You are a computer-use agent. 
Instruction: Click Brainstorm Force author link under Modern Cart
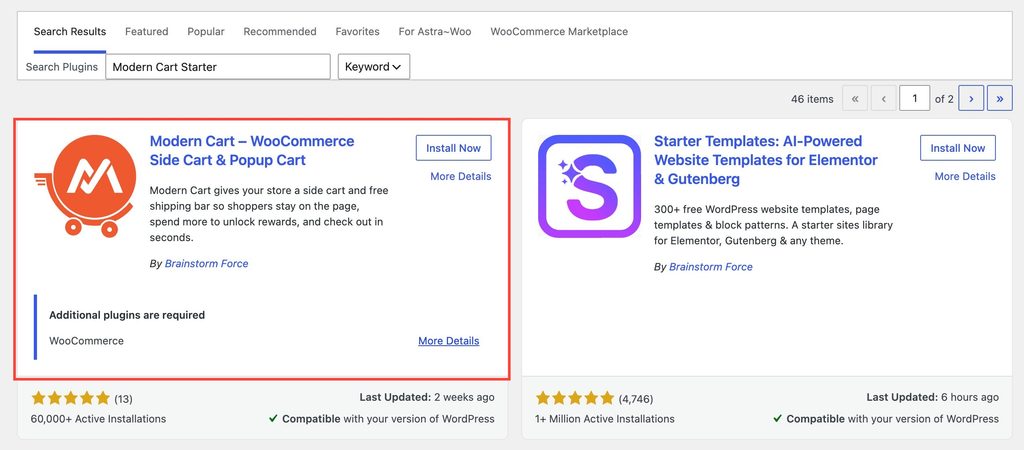coord(206,264)
